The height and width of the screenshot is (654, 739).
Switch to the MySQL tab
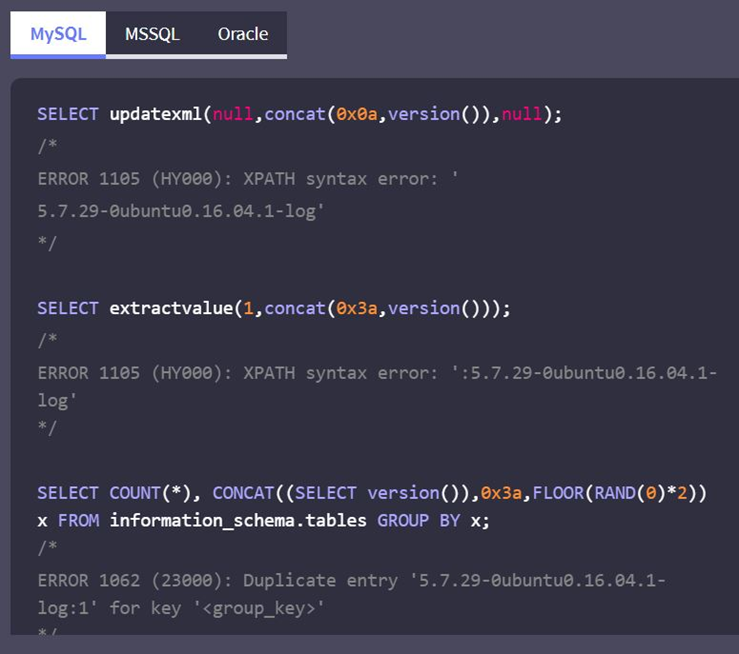pos(58,34)
